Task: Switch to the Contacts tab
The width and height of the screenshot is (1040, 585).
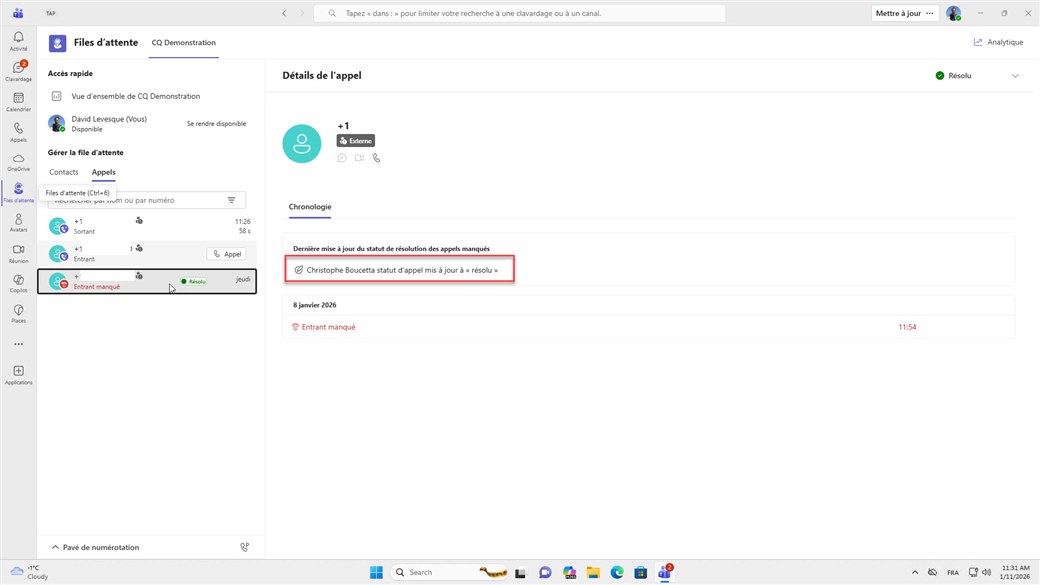Action: pos(64,172)
